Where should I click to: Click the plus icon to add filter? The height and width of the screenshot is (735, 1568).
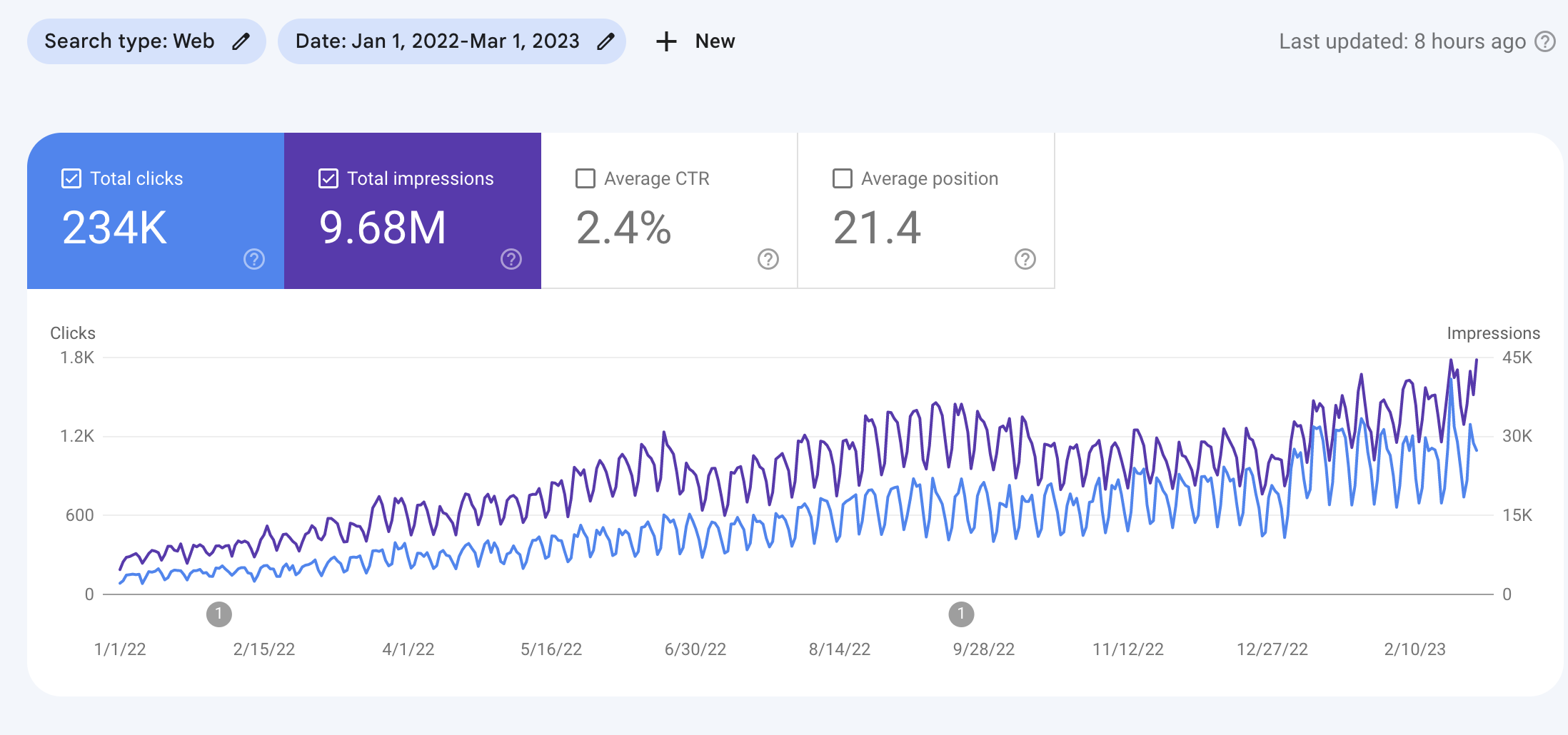665,41
